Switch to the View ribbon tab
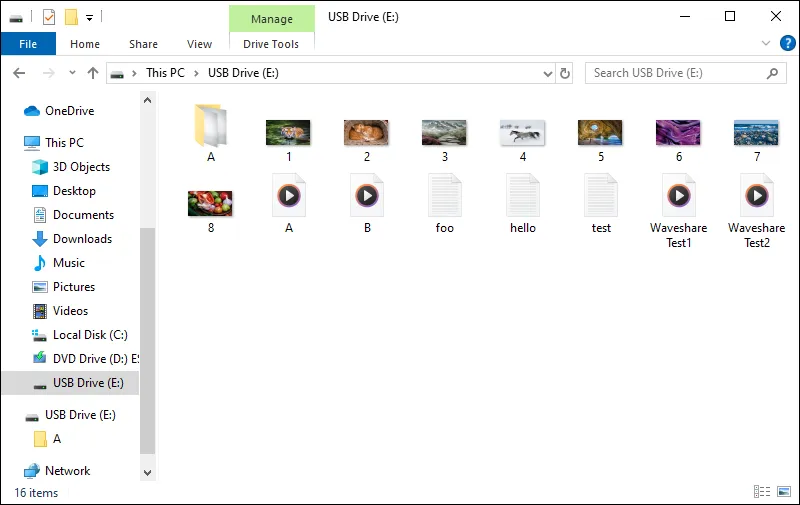The image size is (800, 505). (199, 44)
